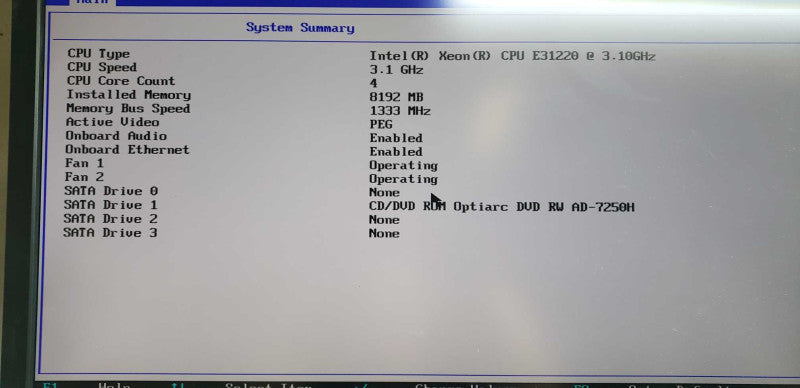800x388 pixels.
Task: Select the Onboard Ethernet label
Action: click(x=127, y=150)
